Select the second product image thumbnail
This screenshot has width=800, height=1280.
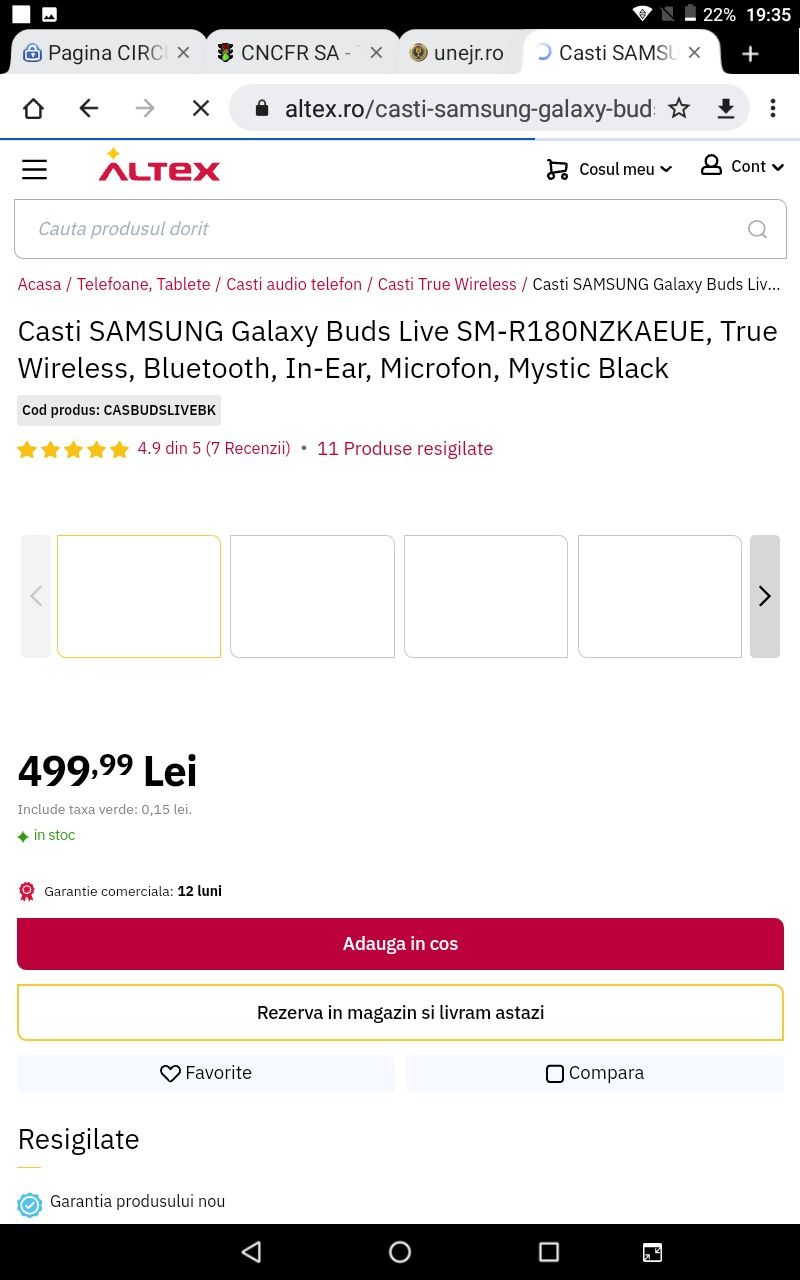point(312,596)
